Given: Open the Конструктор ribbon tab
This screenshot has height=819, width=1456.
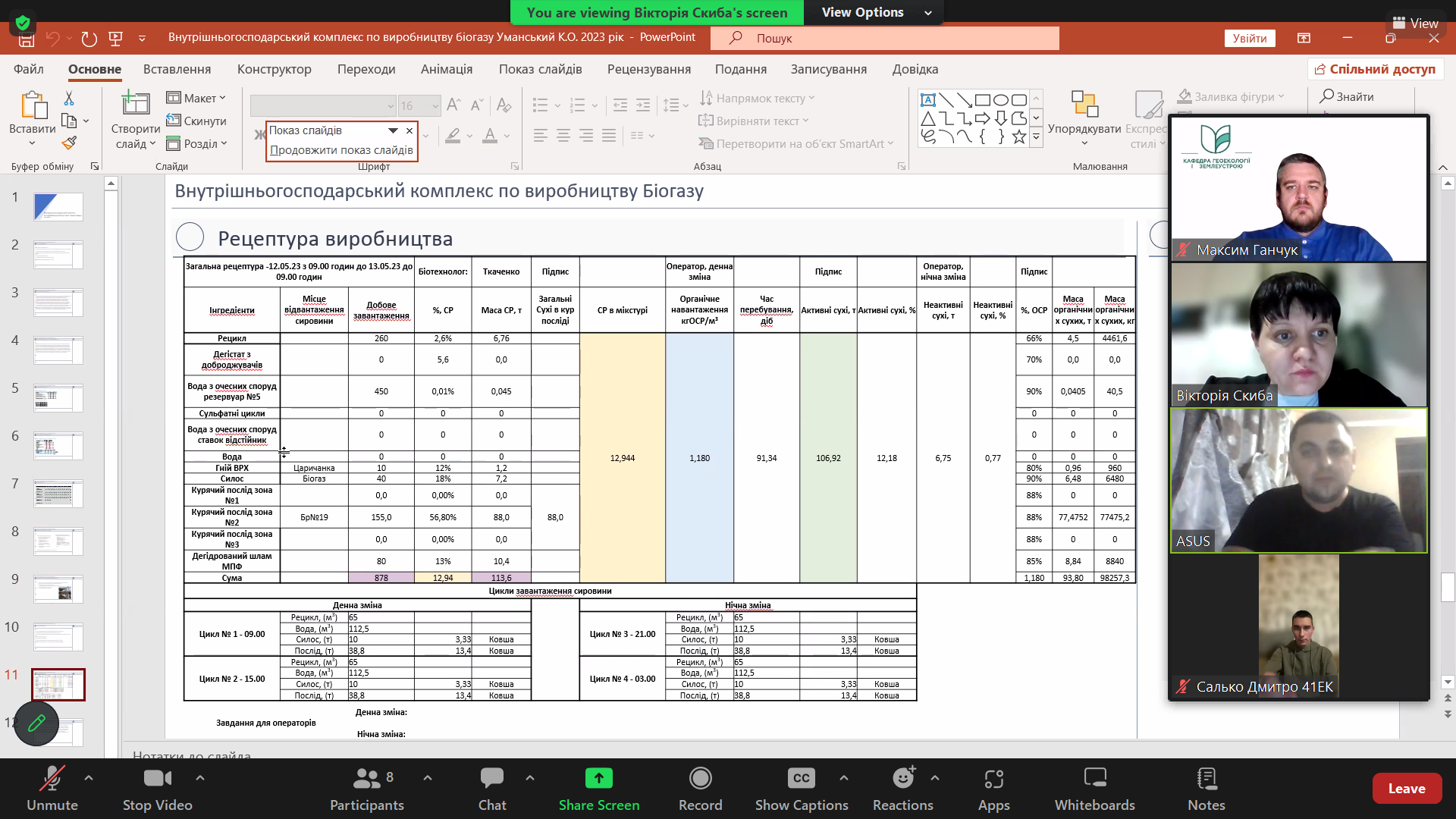Looking at the screenshot, I should (x=274, y=69).
